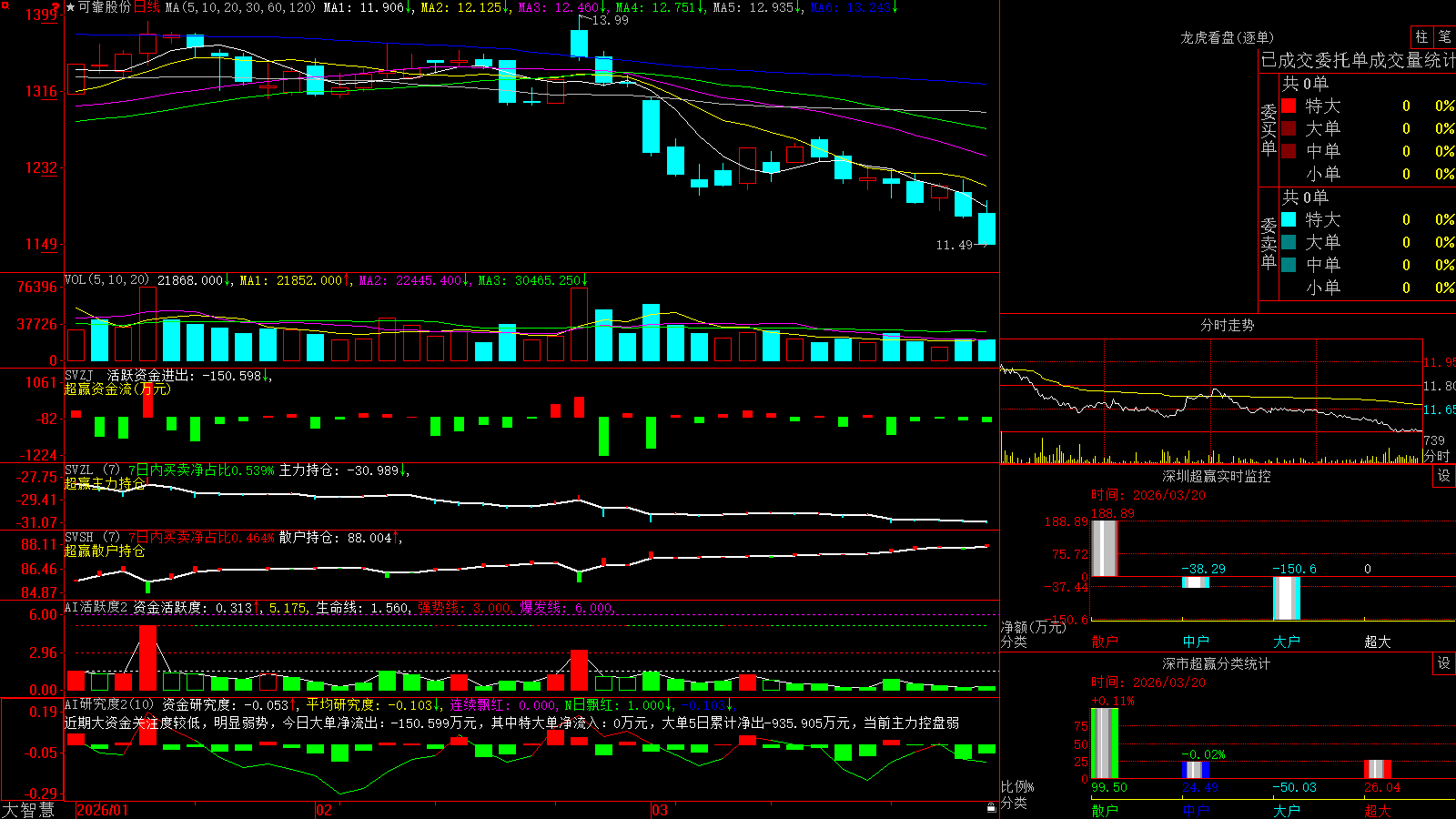Click the cyan 特大 sell-order swatch
Viewport: 1456px width, 819px height.
(x=1289, y=219)
